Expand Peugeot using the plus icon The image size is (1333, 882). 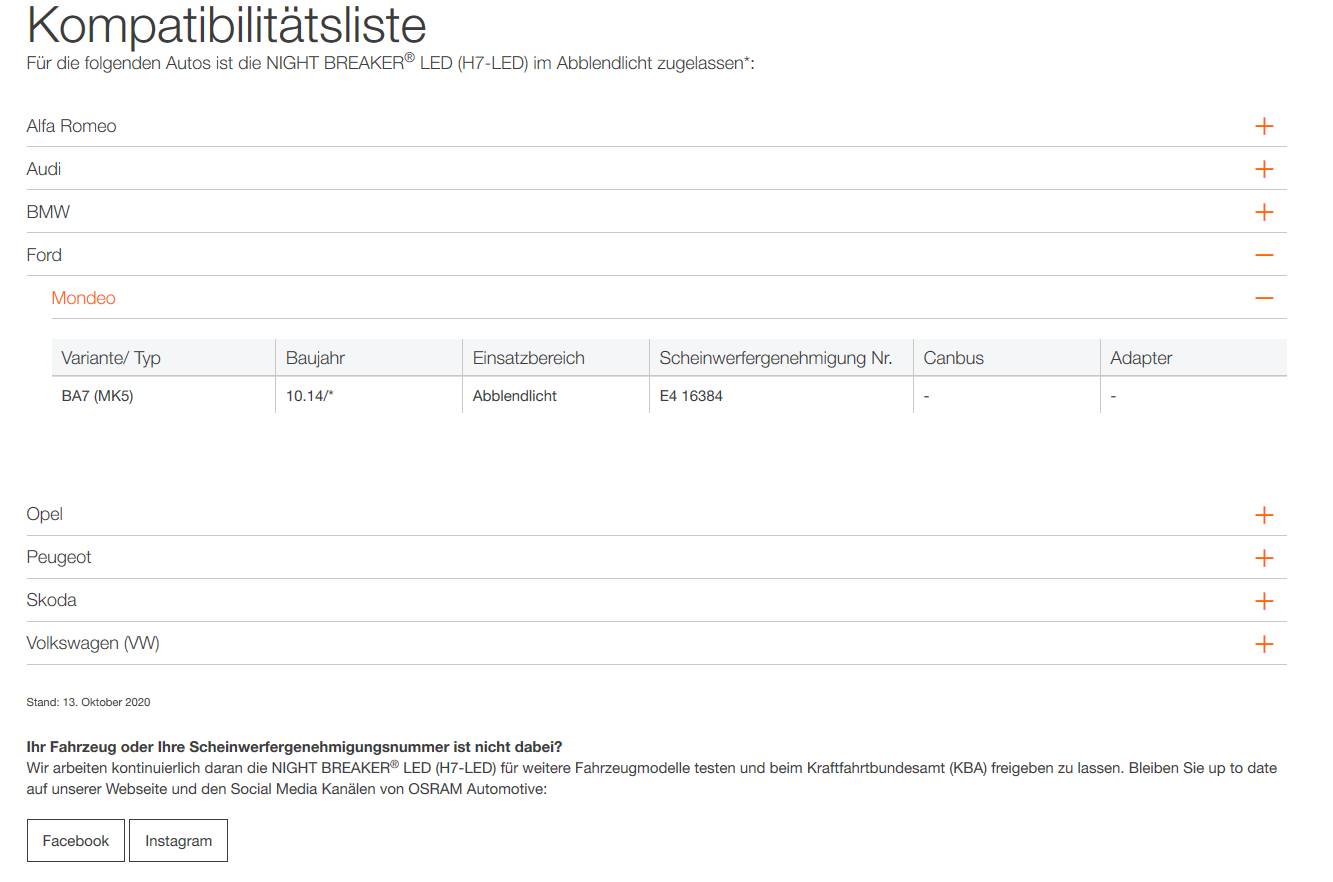1264,558
